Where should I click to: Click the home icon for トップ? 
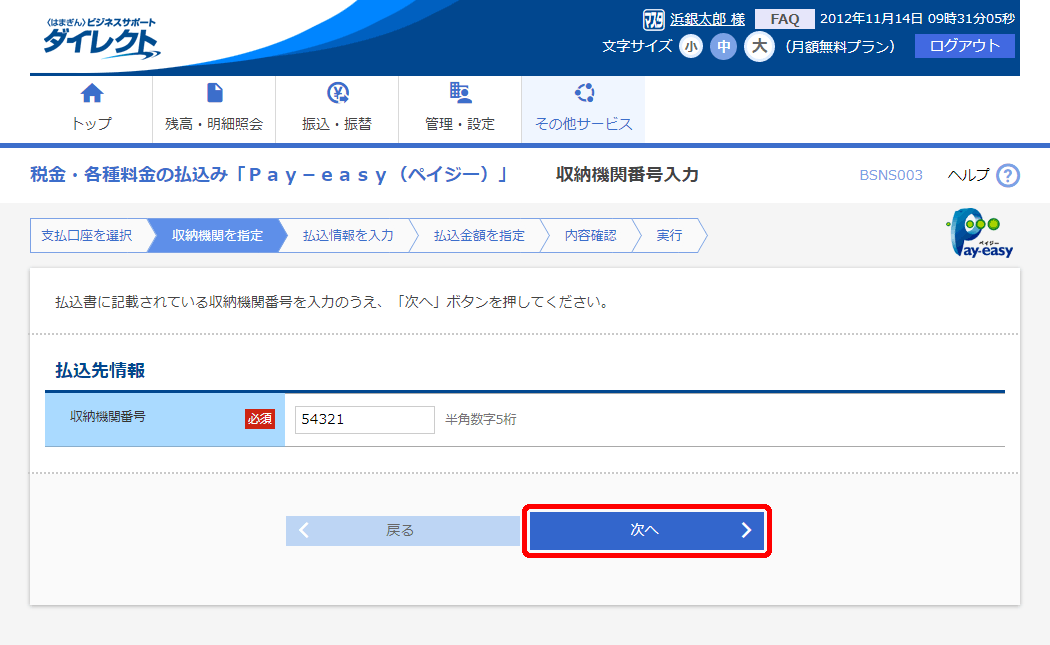[x=91, y=94]
